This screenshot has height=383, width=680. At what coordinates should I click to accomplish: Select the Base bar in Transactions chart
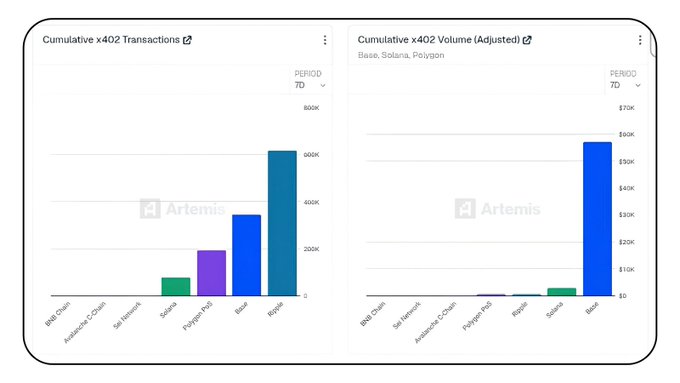(x=247, y=255)
